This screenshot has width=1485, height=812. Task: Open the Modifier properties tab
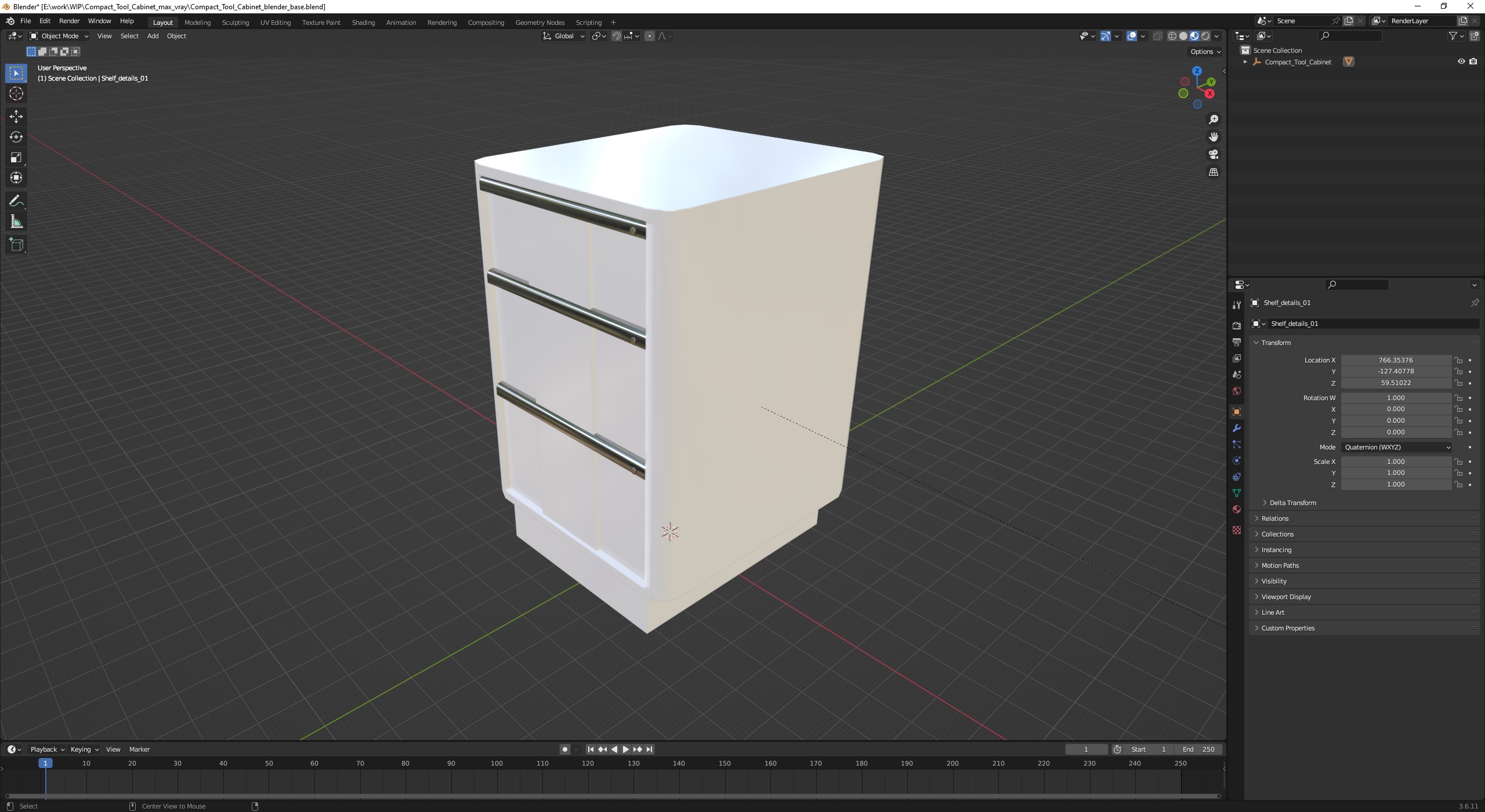[1237, 428]
